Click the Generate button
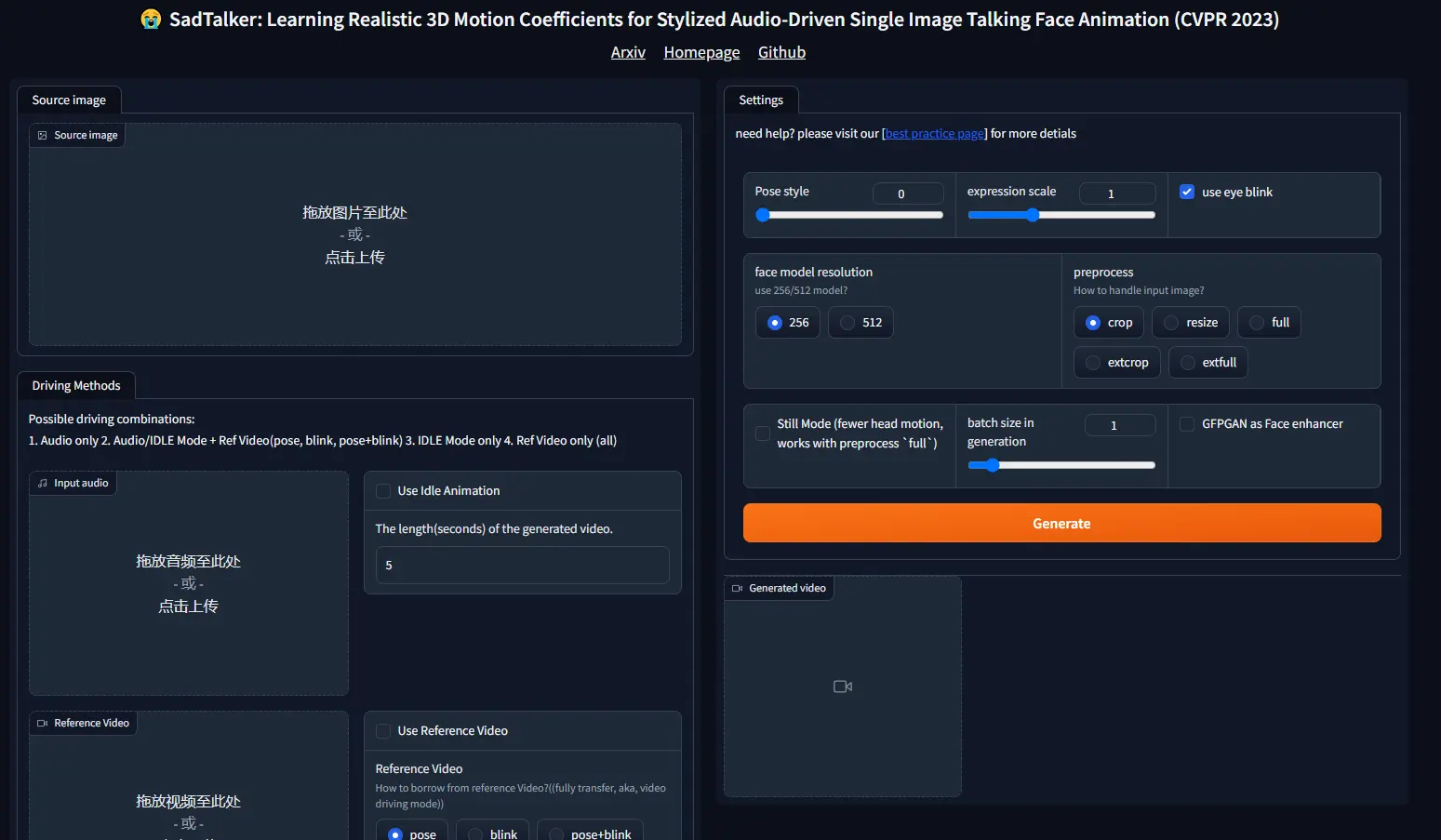Screen dimensions: 1441x840 click(x=1061, y=523)
